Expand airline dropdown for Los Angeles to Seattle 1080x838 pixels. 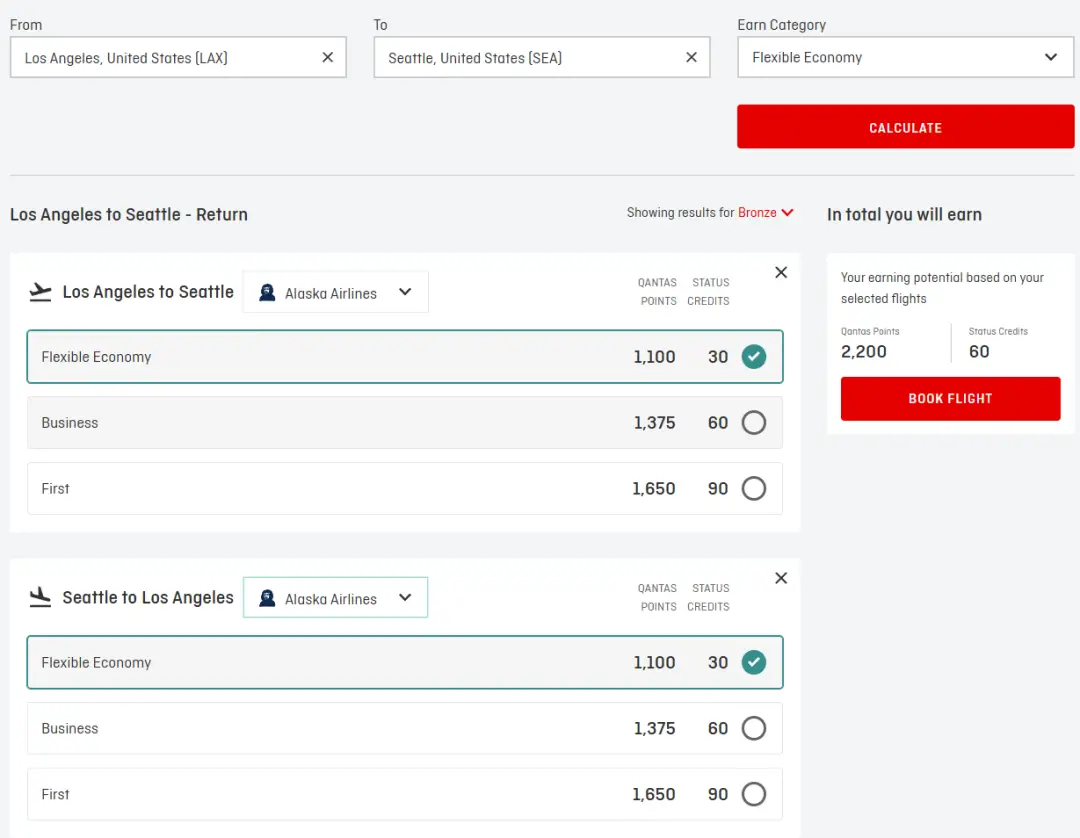tap(404, 293)
